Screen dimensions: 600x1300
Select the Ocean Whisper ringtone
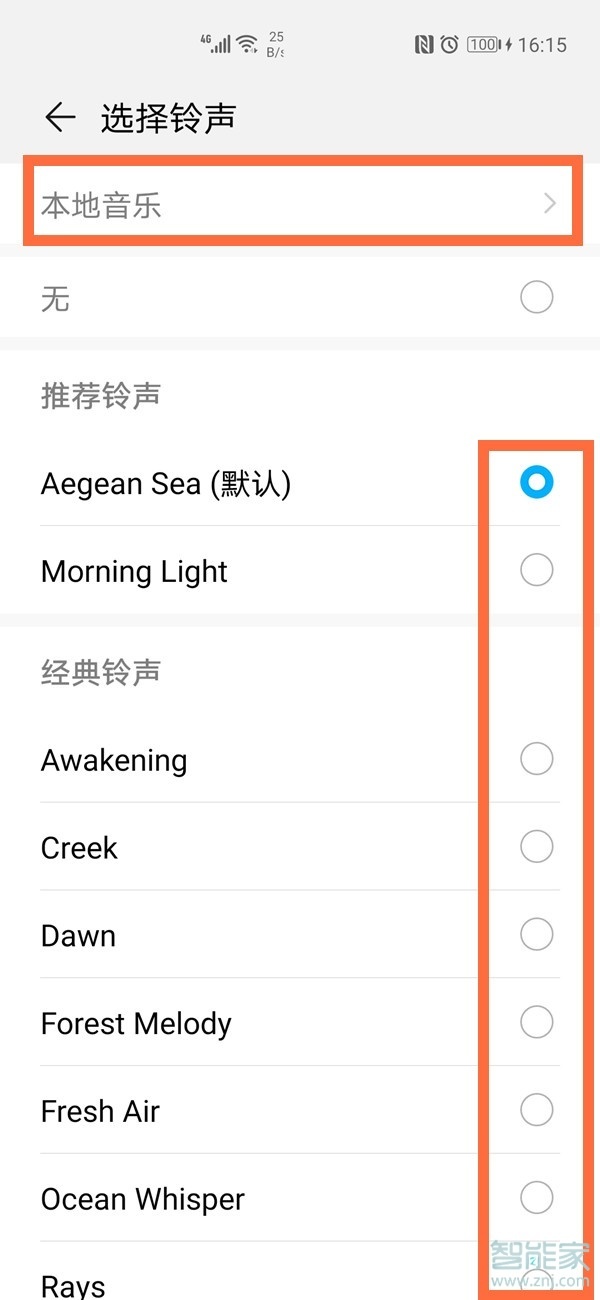click(x=537, y=1198)
